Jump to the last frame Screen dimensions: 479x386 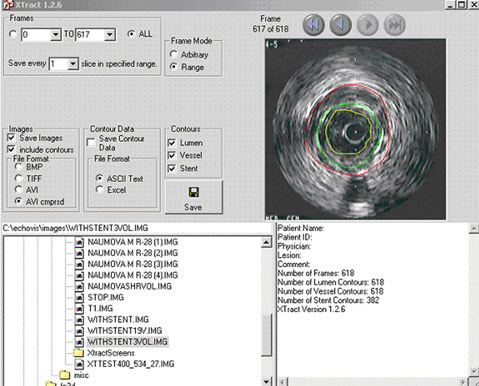point(395,25)
